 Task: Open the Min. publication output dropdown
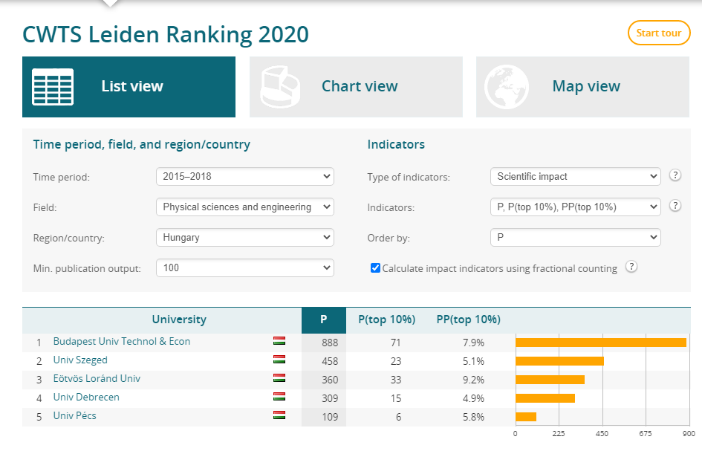pos(245,268)
